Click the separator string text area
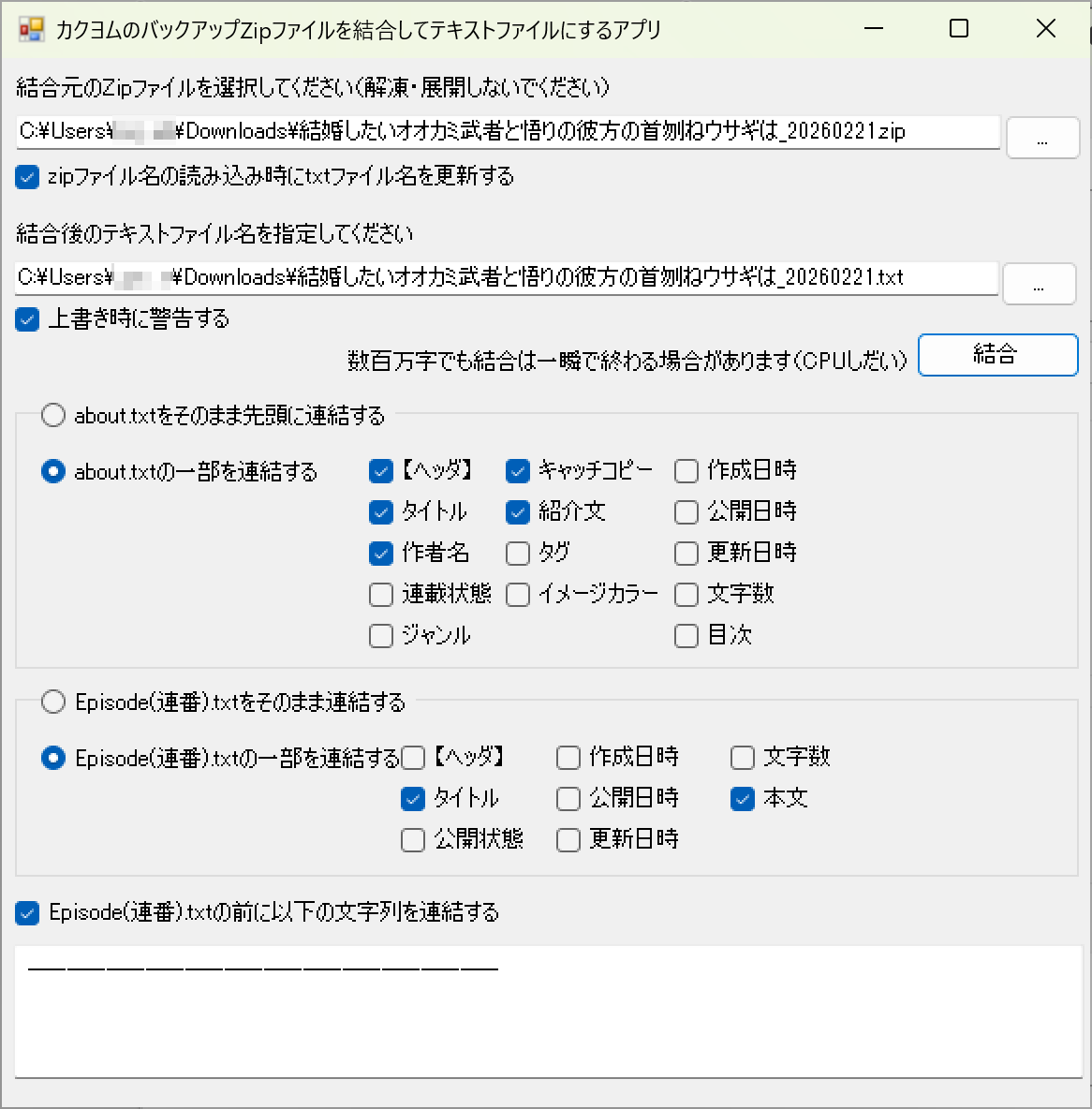Viewport: 1092px width, 1109px height. [x=548, y=1012]
